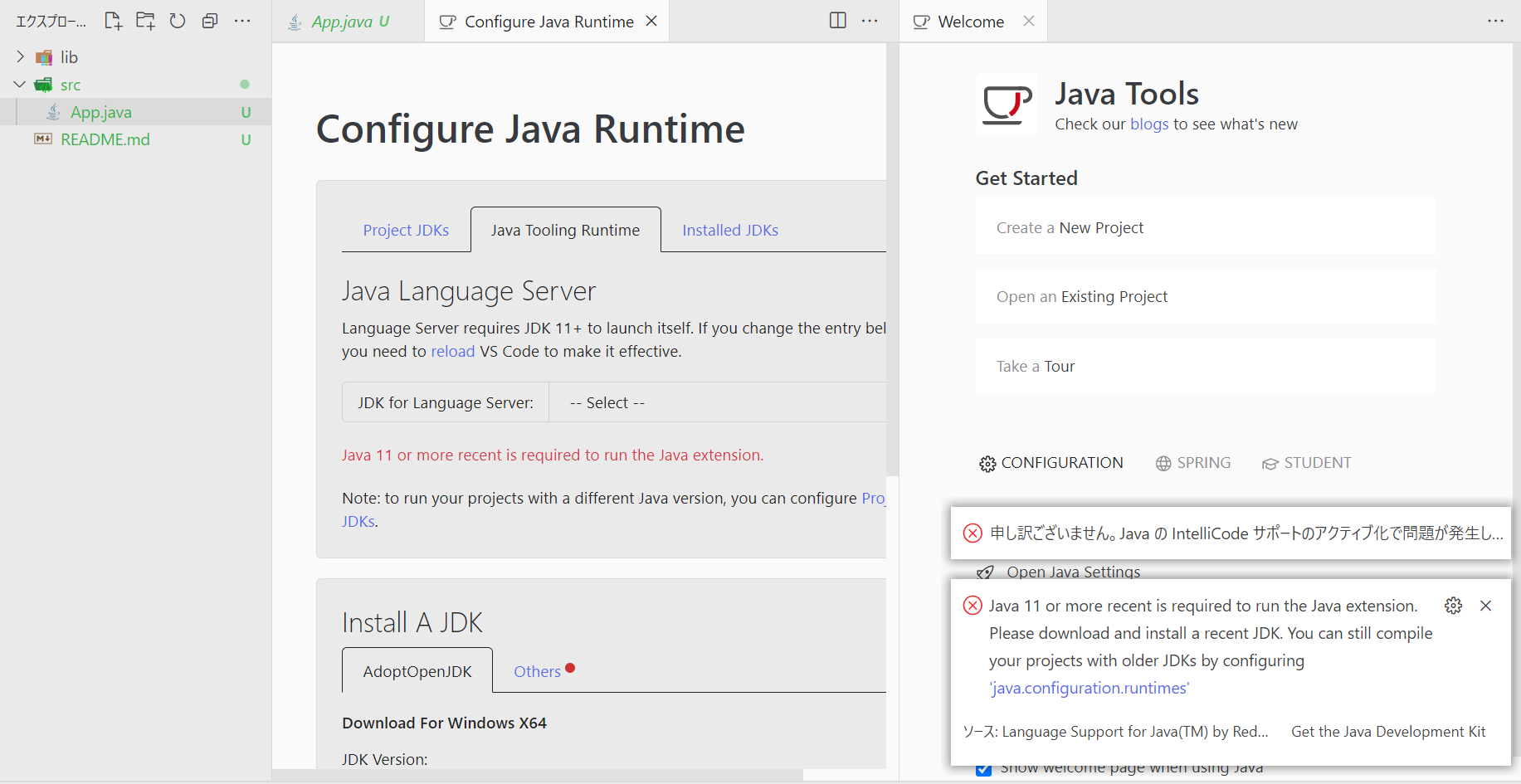1521x784 pixels.
Task: Open the JDK for Language Server dropdown
Action: [x=717, y=402]
